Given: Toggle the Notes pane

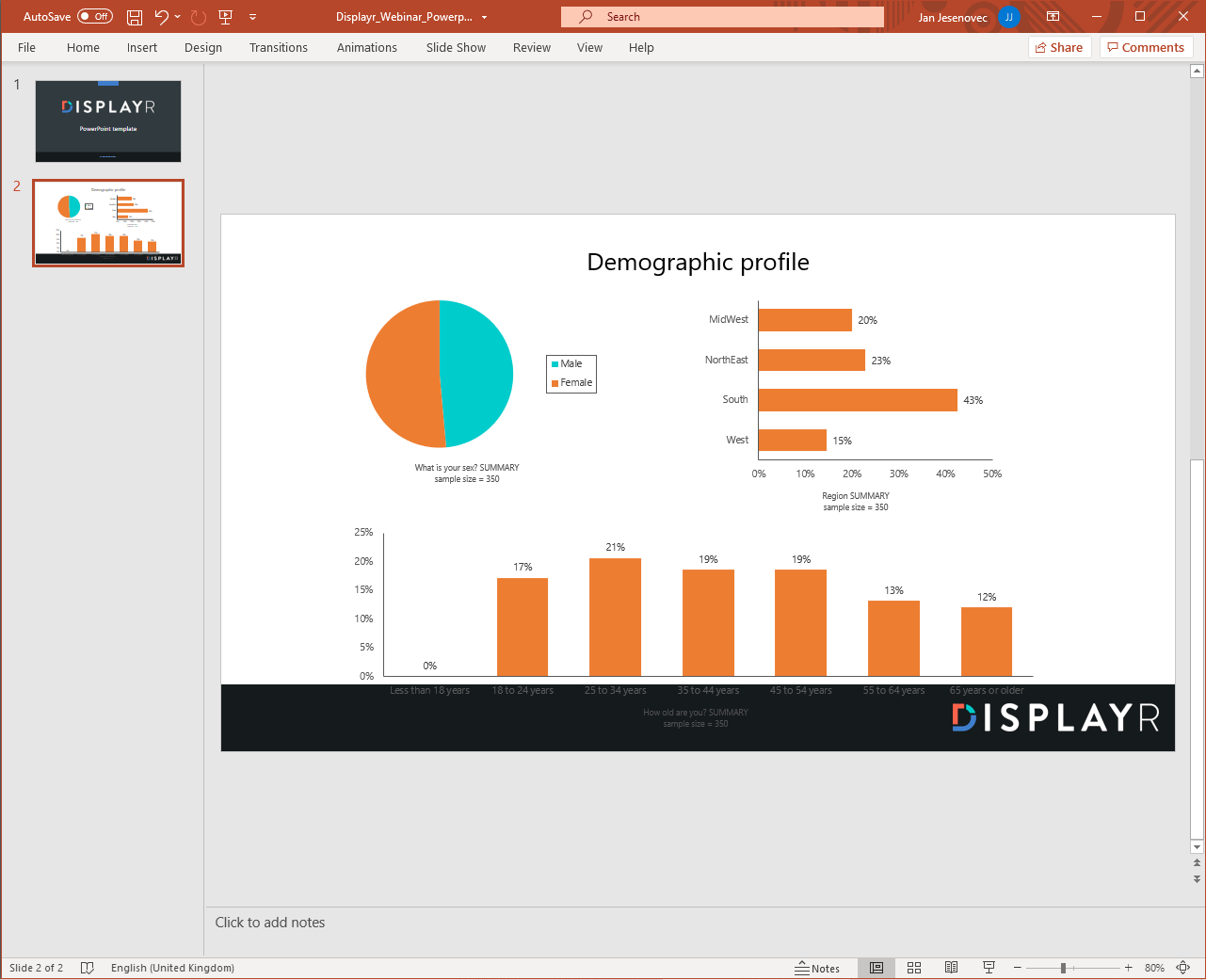Looking at the screenshot, I should click(x=817, y=968).
